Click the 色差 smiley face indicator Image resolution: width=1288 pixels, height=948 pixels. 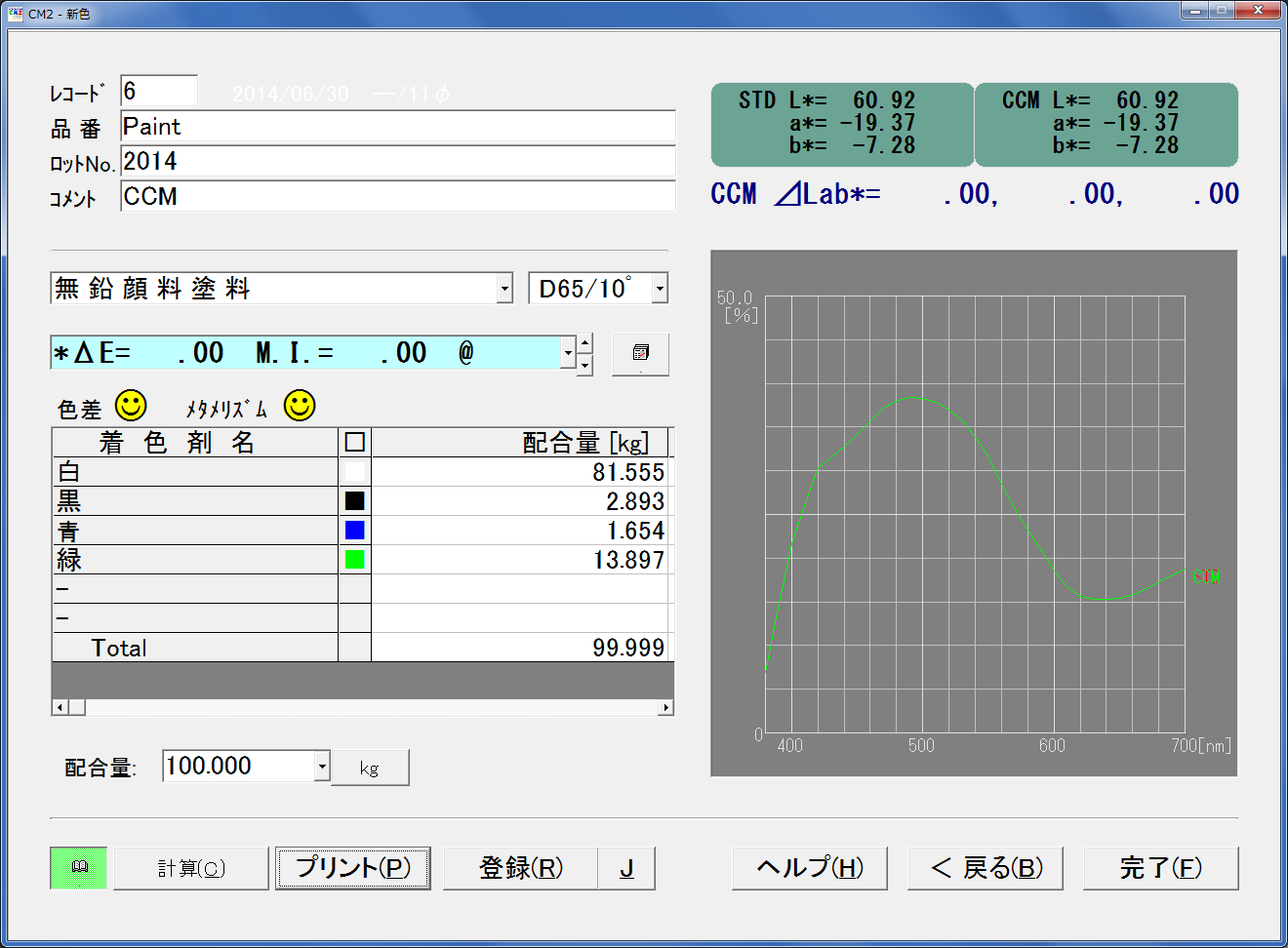[131, 405]
